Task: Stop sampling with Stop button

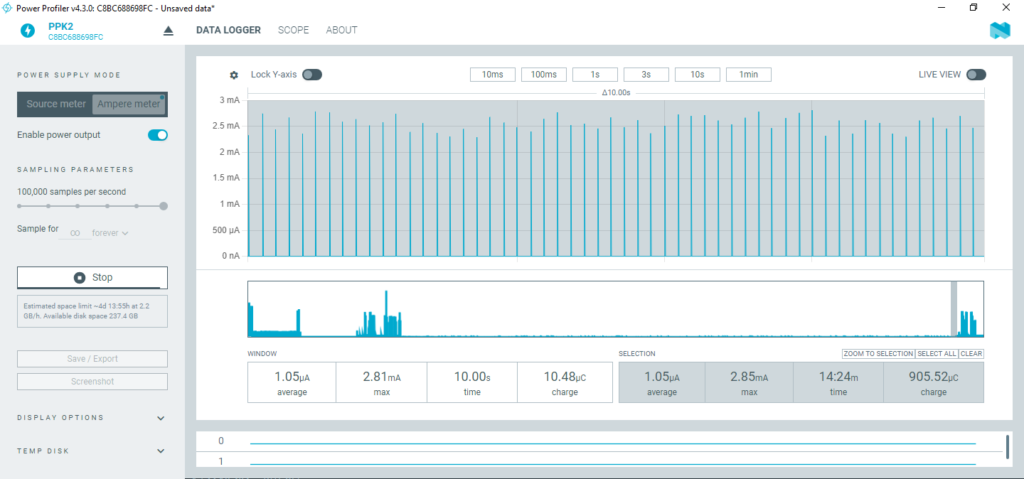Action: tap(92, 278)
